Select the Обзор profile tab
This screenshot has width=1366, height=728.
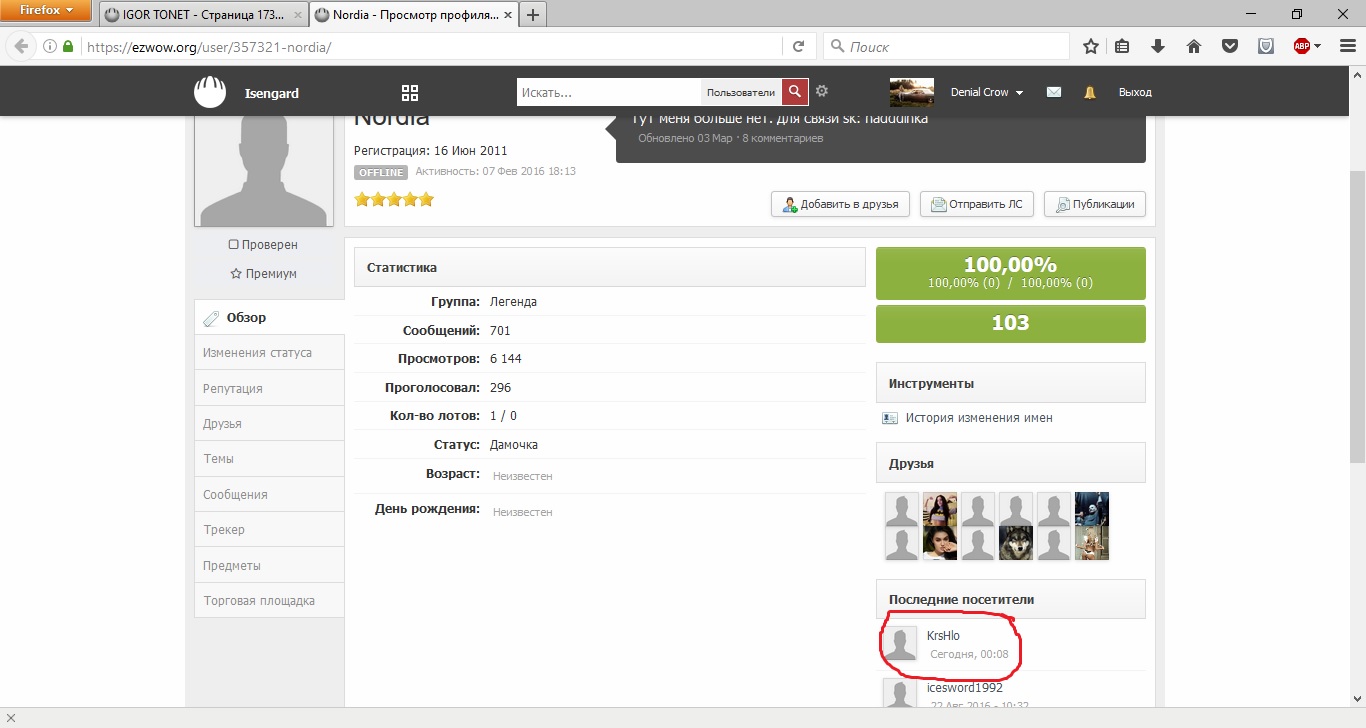pos(269,318)
